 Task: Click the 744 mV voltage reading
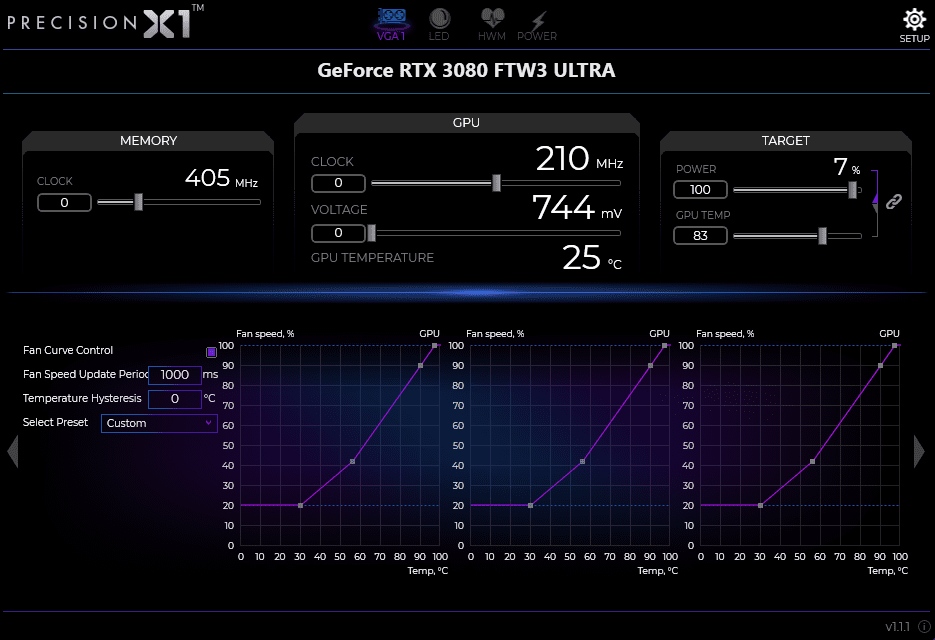coord(577,208)
